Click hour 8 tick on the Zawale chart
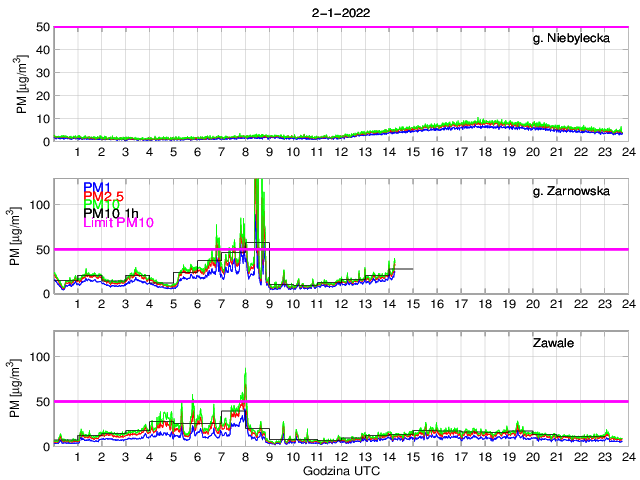The image size is (640, 480). [245, 456]
